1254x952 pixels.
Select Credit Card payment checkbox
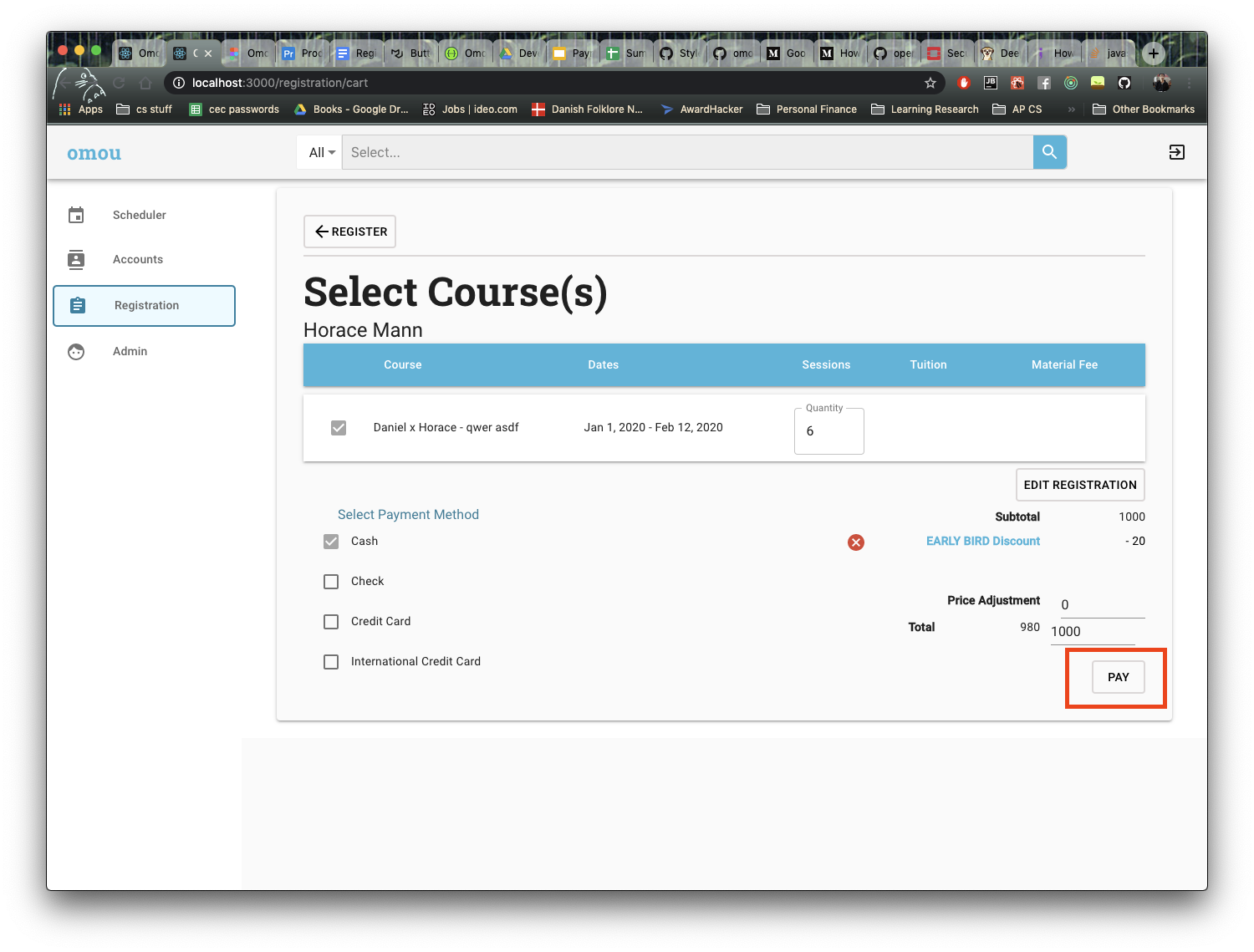[331, 622]
